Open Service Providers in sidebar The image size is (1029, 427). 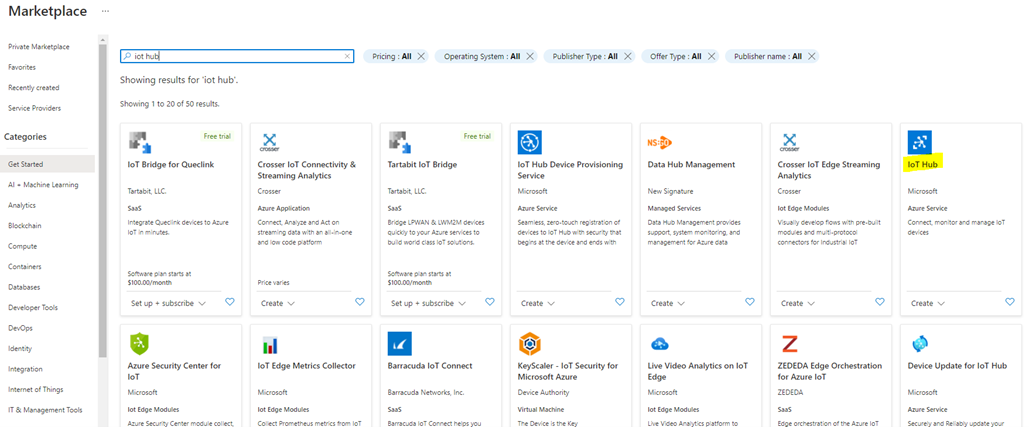pyautogui.click(x=34, y=108)
